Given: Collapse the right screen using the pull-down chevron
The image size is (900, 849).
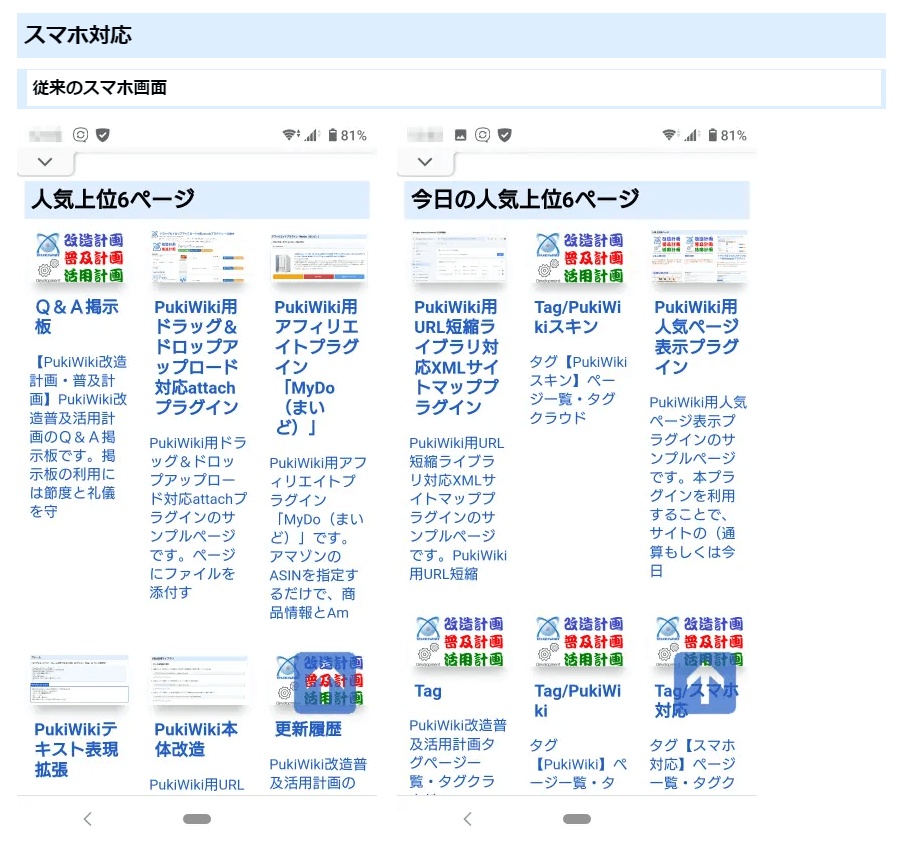Looking at the screenshot, I should [424, 161].
